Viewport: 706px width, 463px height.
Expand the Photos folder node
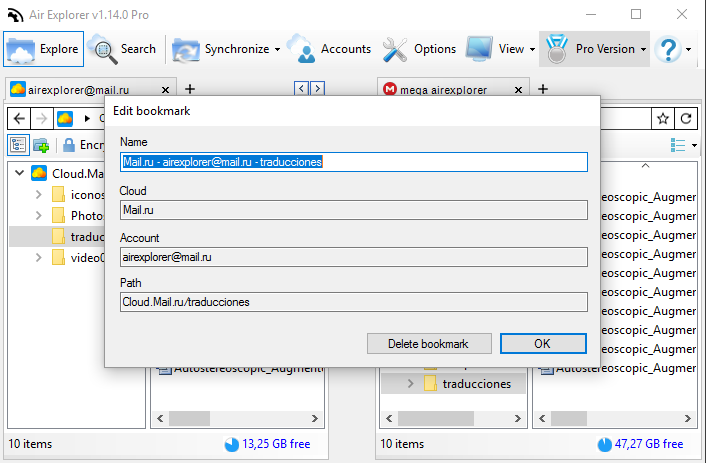pos(38,215)
